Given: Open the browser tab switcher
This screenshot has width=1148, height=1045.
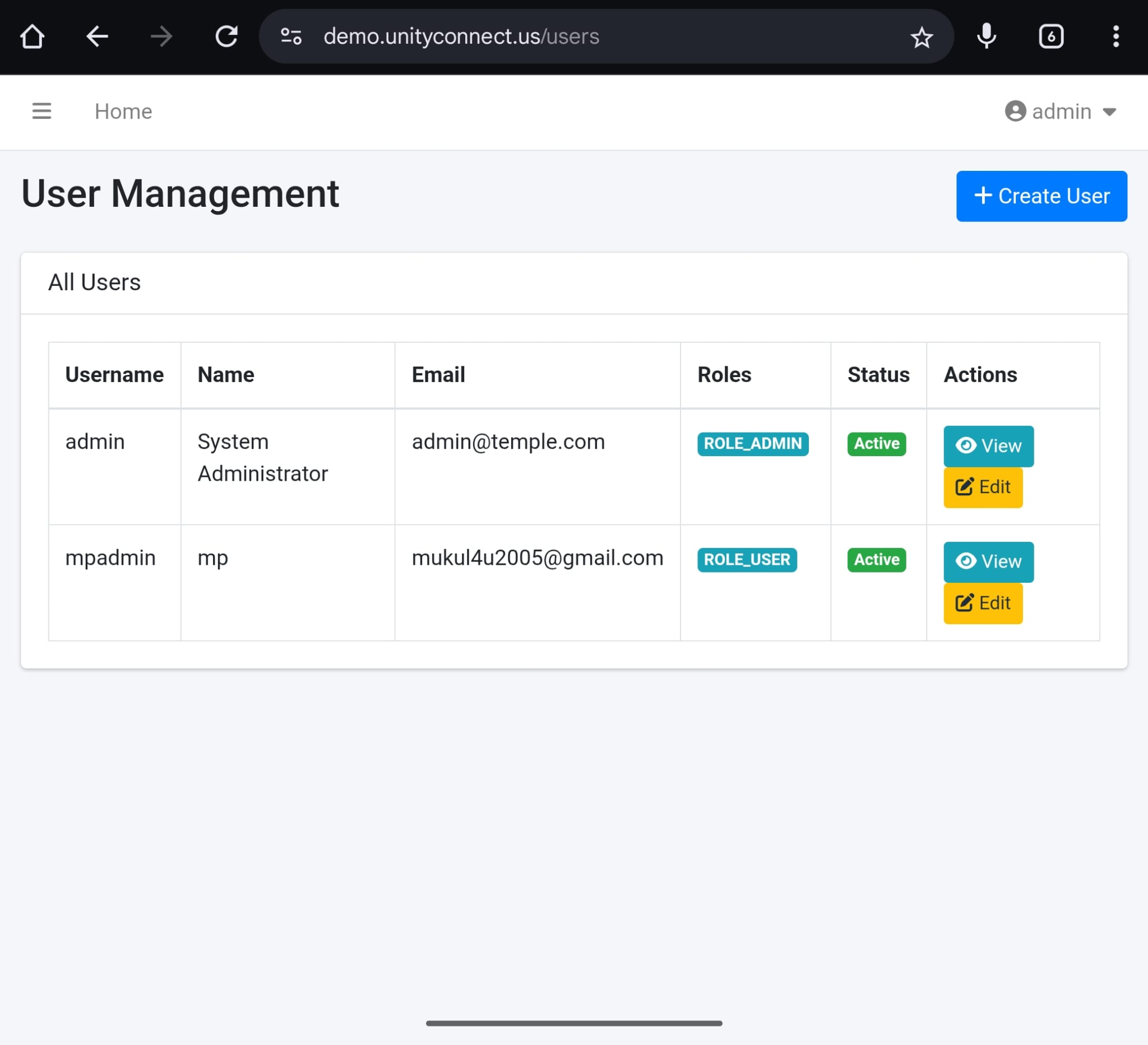Looking at the screenshot, I should coord(1050,36).
